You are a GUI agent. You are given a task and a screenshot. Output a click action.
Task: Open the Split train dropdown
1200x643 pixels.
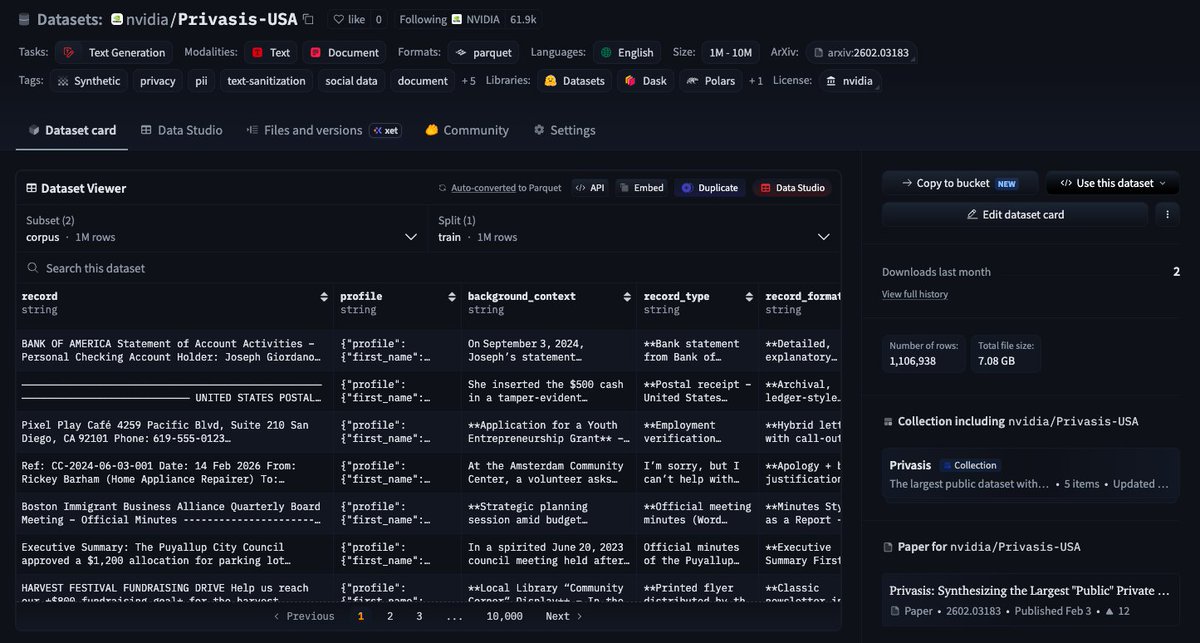[x=634, y=228]
